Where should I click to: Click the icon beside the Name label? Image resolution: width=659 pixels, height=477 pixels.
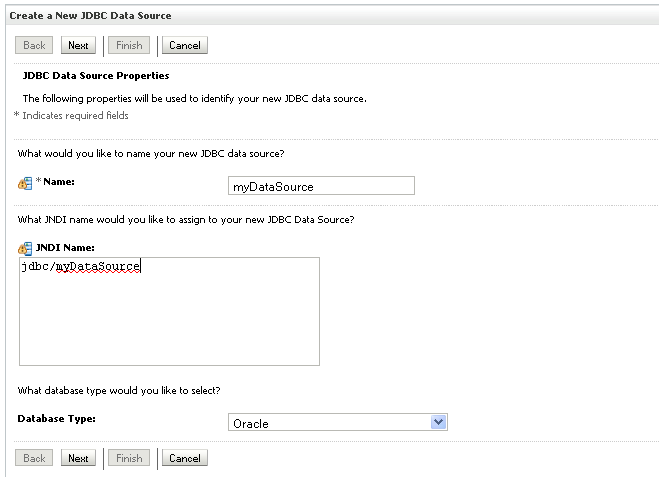point(25,183)
